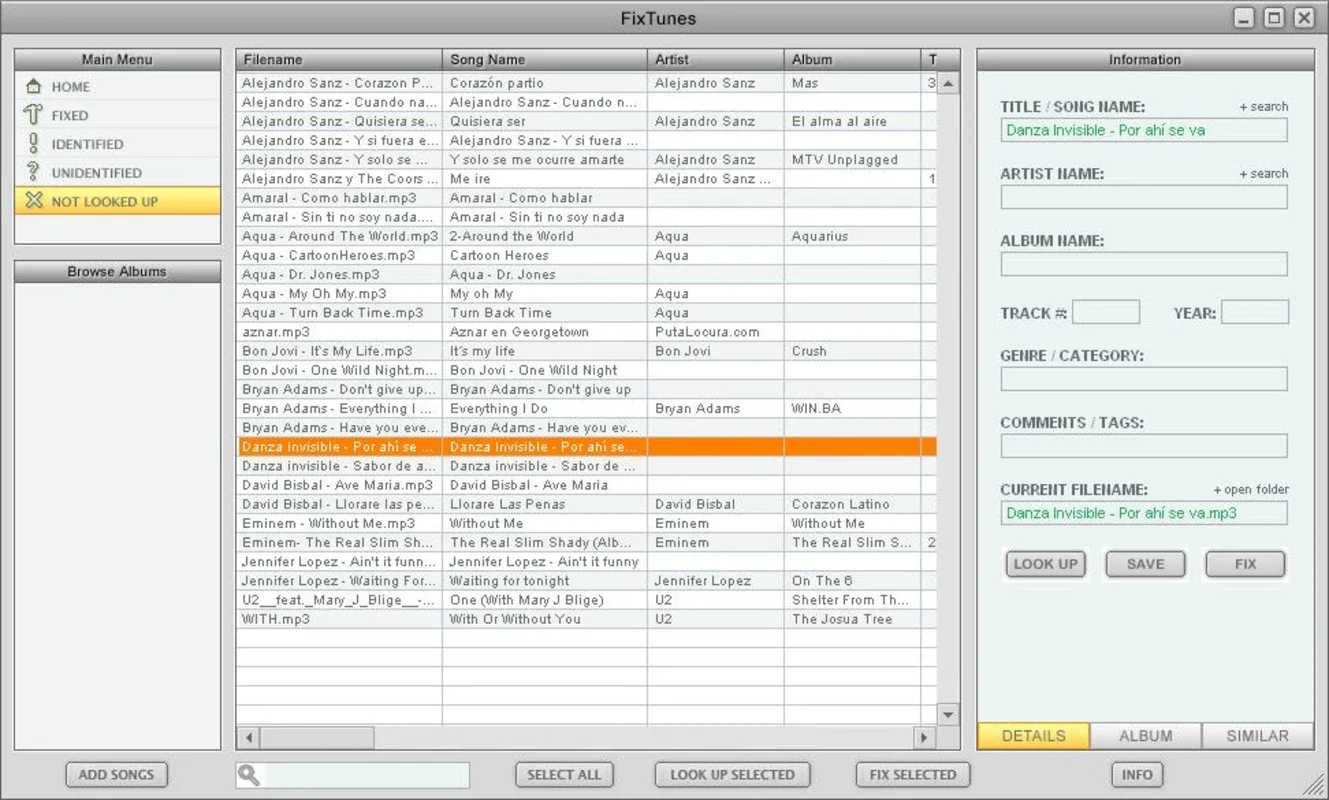The width and height of the screenshot is (1329, 800).
Task: Switch to the SIMILAR tab
Action: pyautogui.click(x=1257, y=736)
